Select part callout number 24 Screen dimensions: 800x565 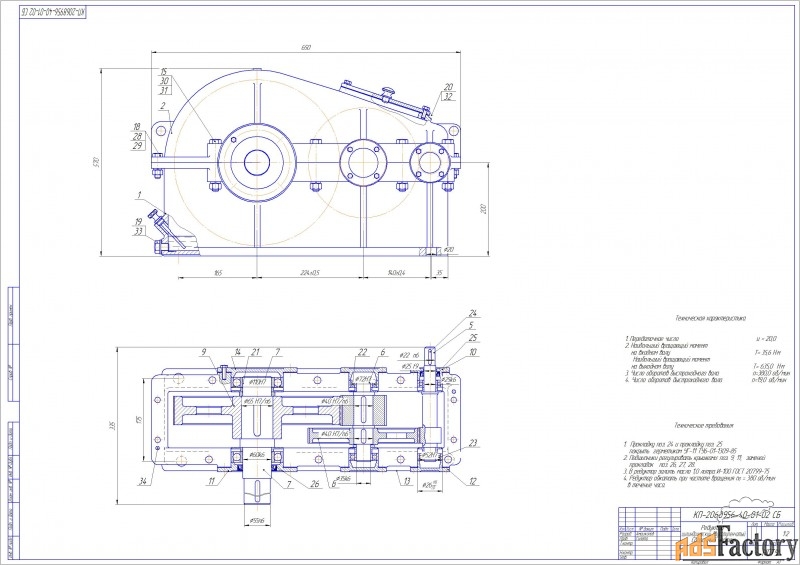tap(472, 313)
